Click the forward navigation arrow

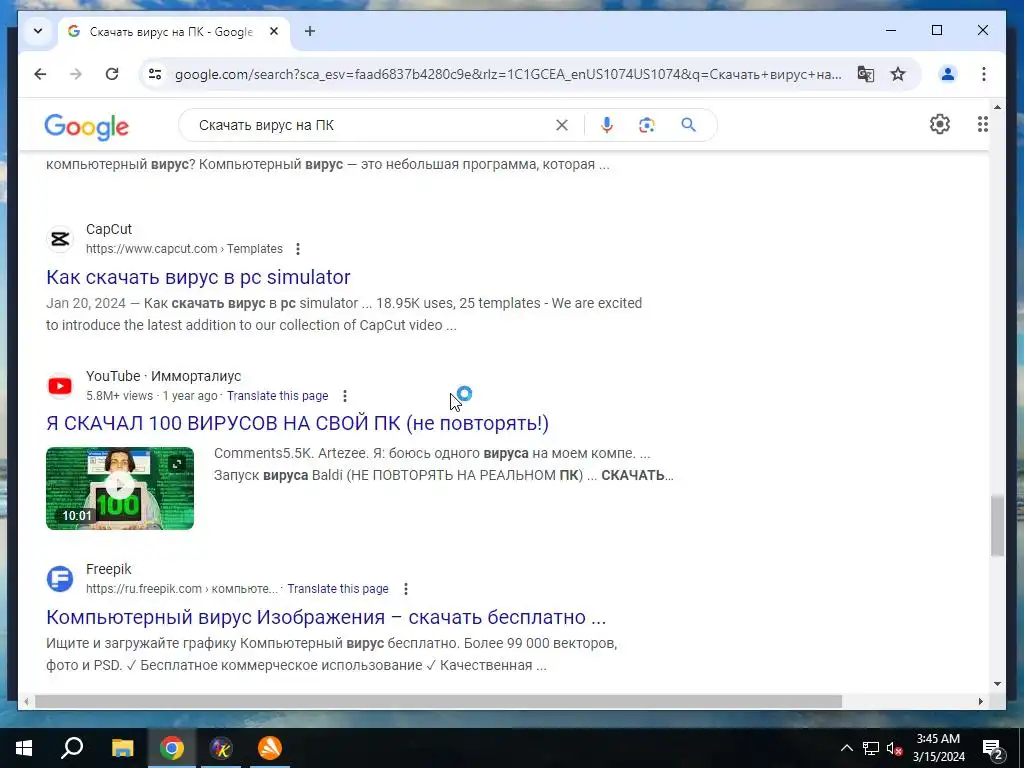click(x=76, y=74)
